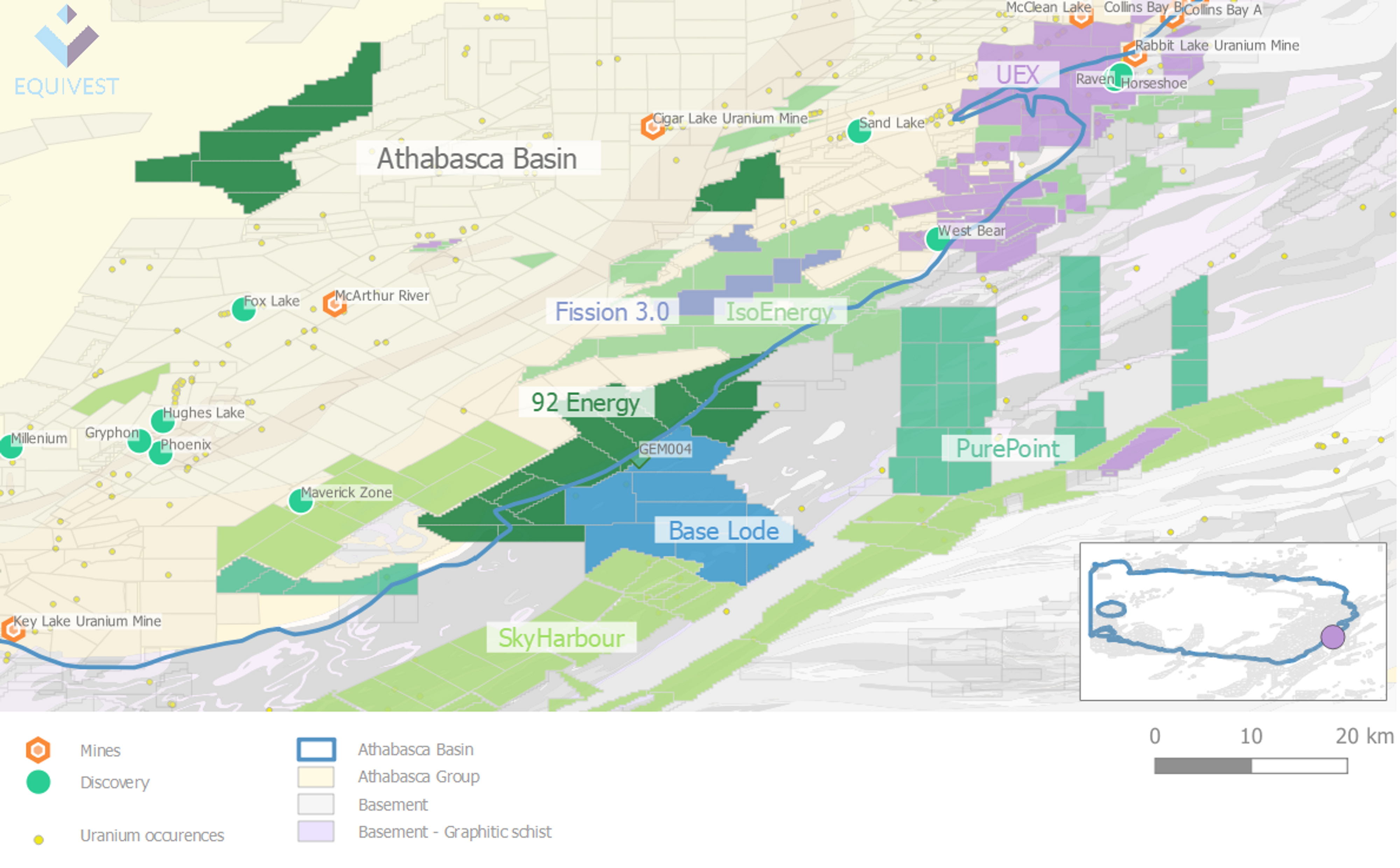Click the McArthur River mine marker
The width and height of the screenshot is (1400, 868).
pos(334,304)
